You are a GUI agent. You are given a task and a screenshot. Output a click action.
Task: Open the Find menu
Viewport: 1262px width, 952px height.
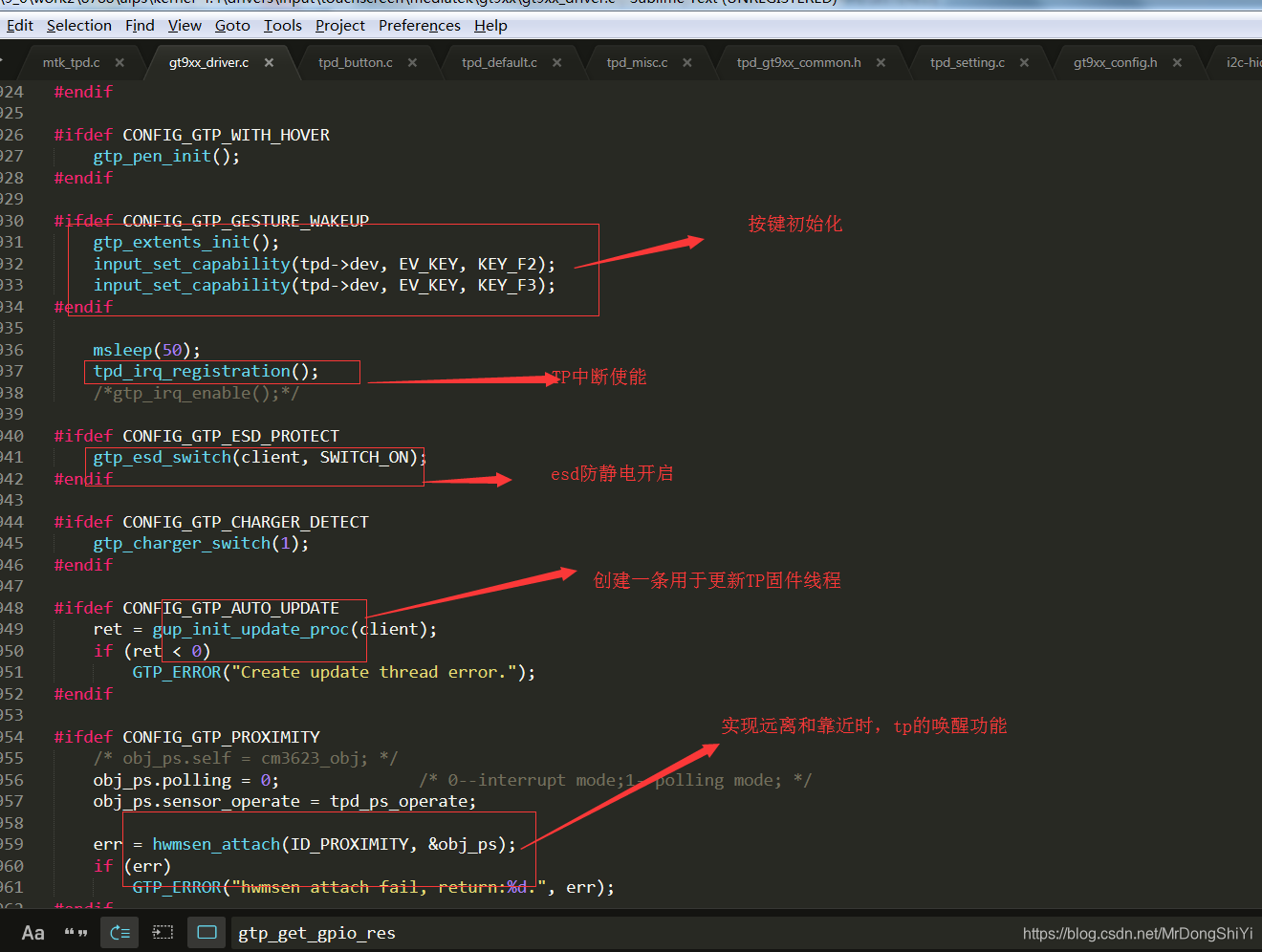[x=140, y=25]
